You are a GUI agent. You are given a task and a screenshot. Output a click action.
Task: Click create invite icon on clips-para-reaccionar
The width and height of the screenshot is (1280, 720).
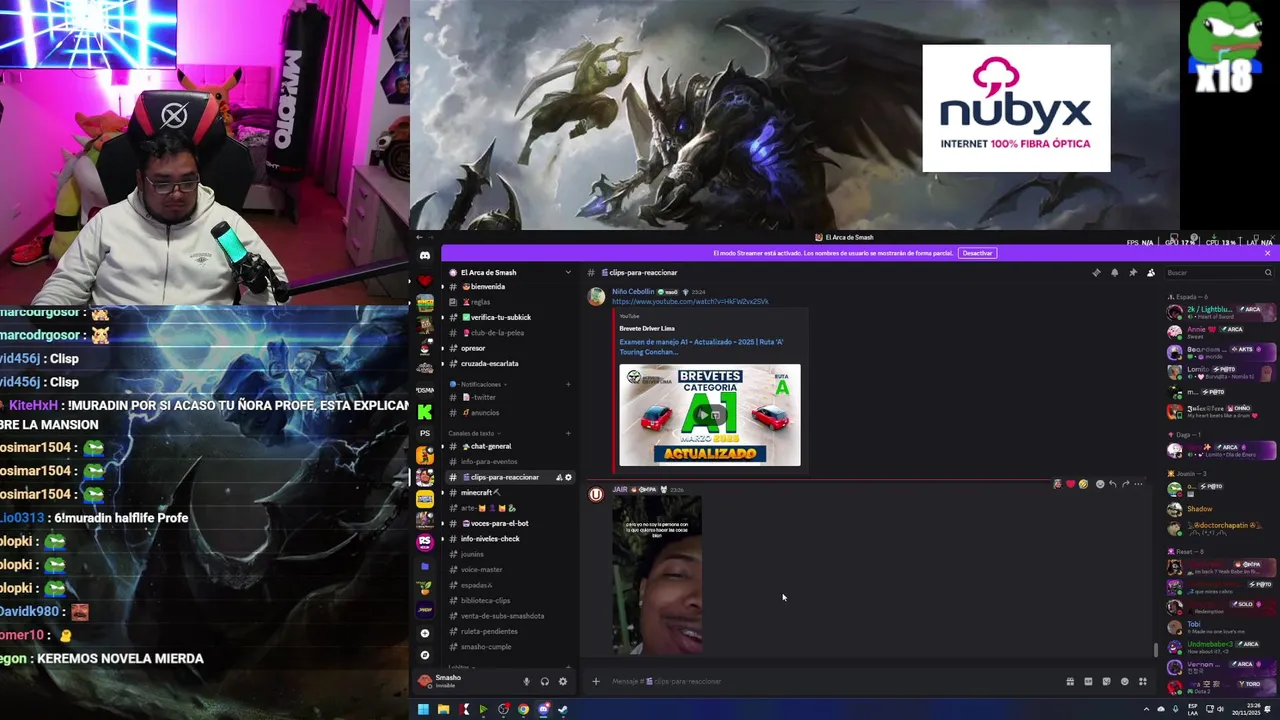tap(559, 477)
